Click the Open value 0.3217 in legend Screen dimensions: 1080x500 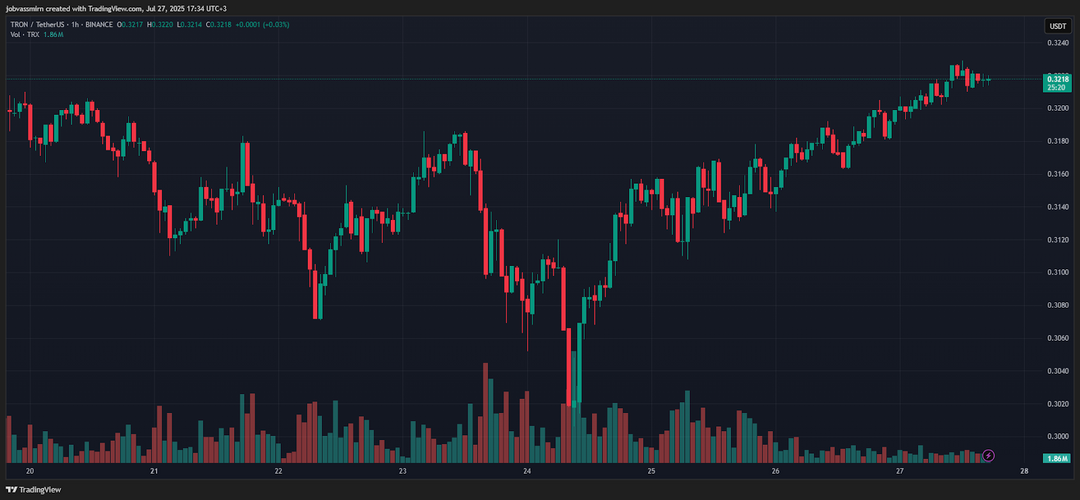[132, 24]
